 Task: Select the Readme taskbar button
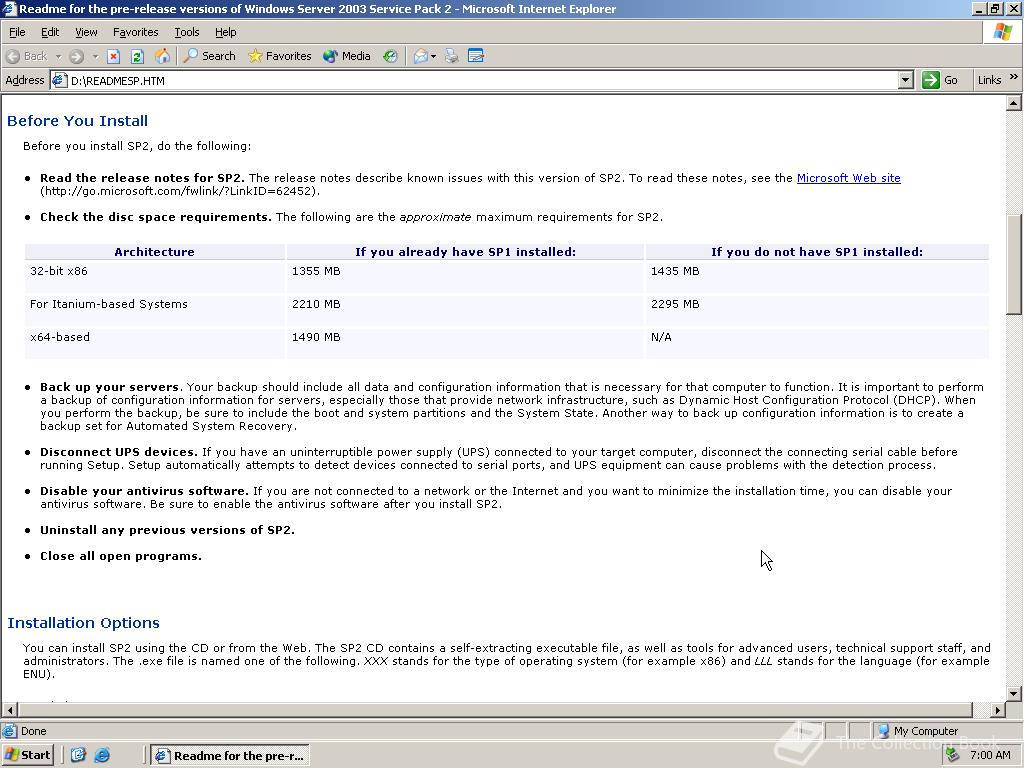point(230,756)
